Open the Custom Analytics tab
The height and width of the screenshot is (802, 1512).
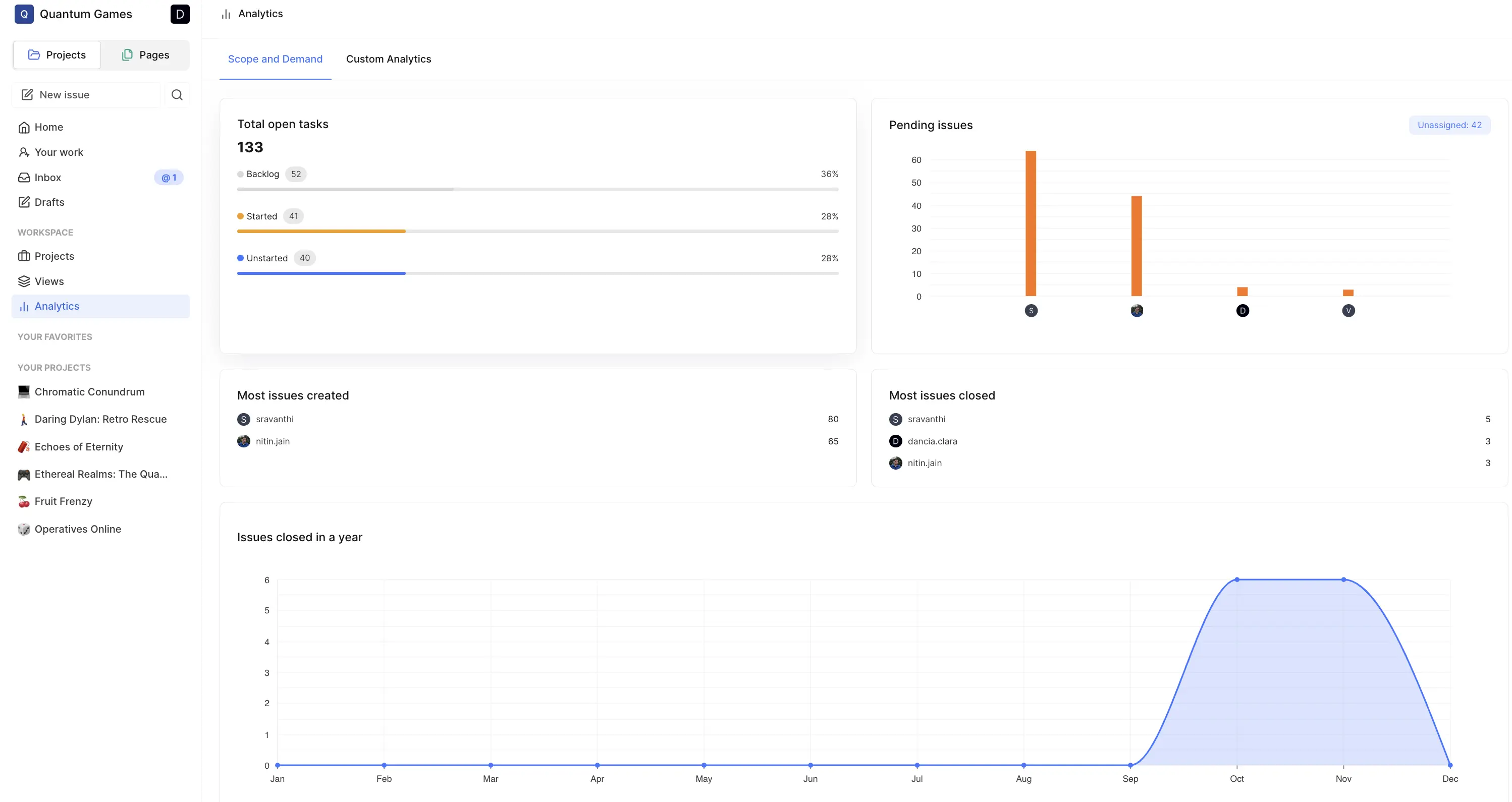click(x=389, y=59)
